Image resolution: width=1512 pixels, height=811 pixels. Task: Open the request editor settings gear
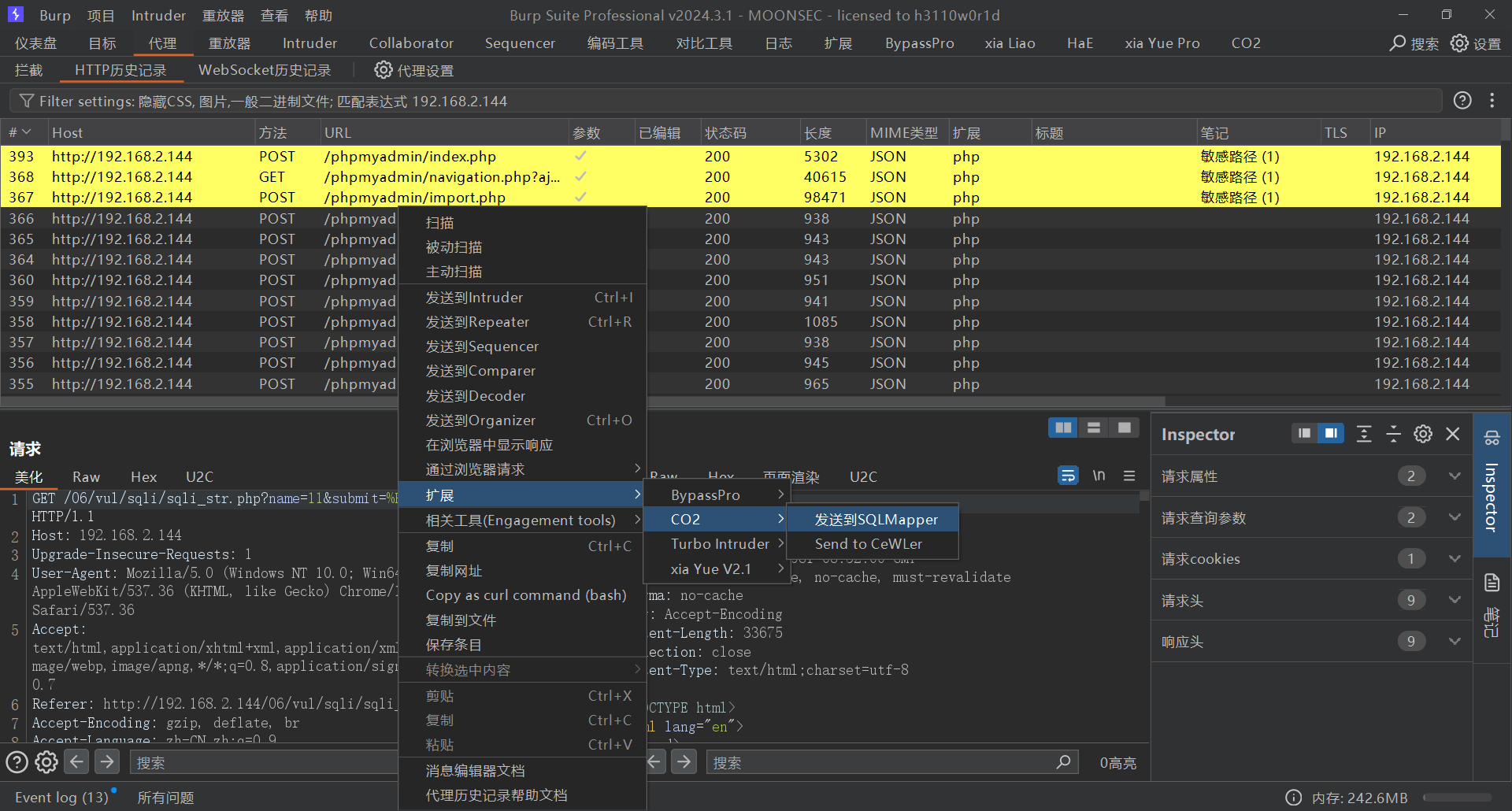(46, 762)
